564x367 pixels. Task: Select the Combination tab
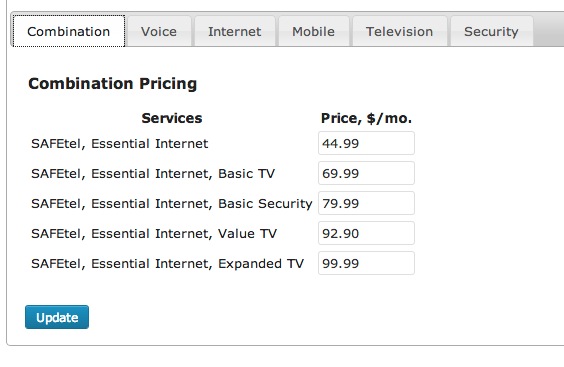69,31
